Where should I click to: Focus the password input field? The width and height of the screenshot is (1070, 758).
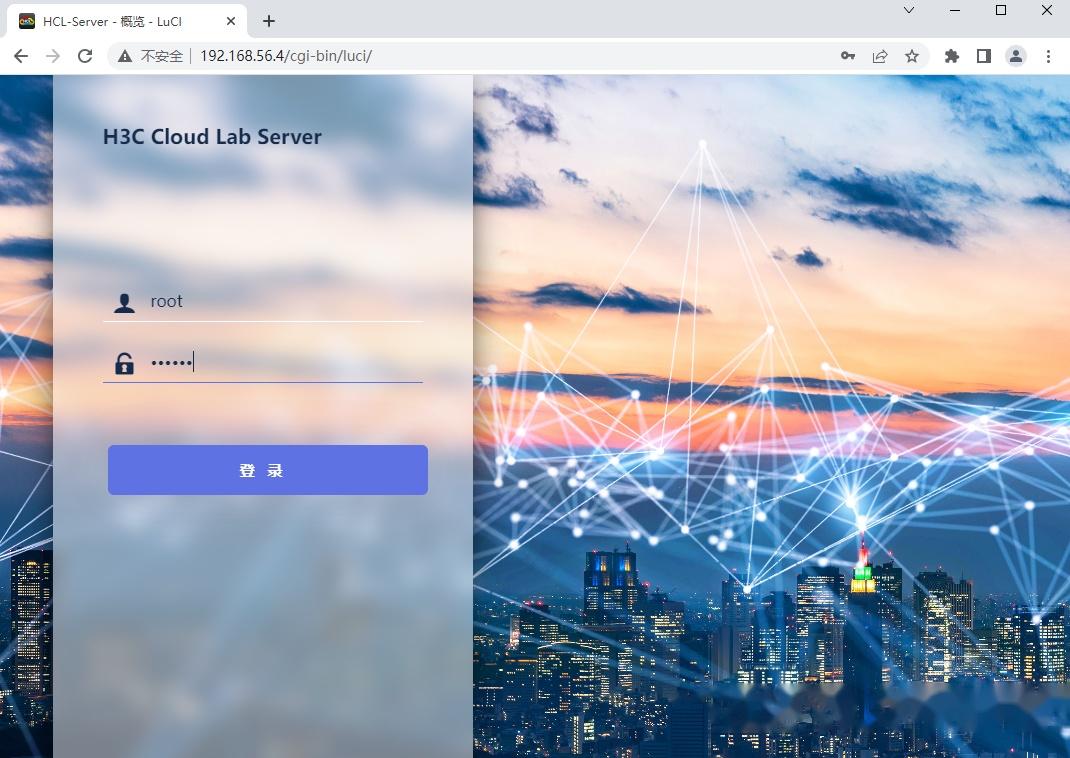[x=280, y=362]
